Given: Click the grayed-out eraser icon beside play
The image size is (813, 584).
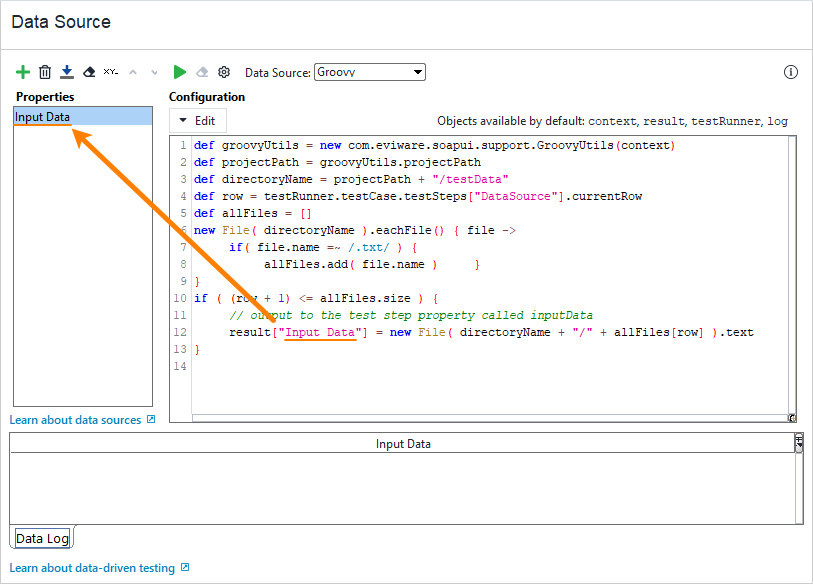Looking at the screenshot, I should point(202,72).
